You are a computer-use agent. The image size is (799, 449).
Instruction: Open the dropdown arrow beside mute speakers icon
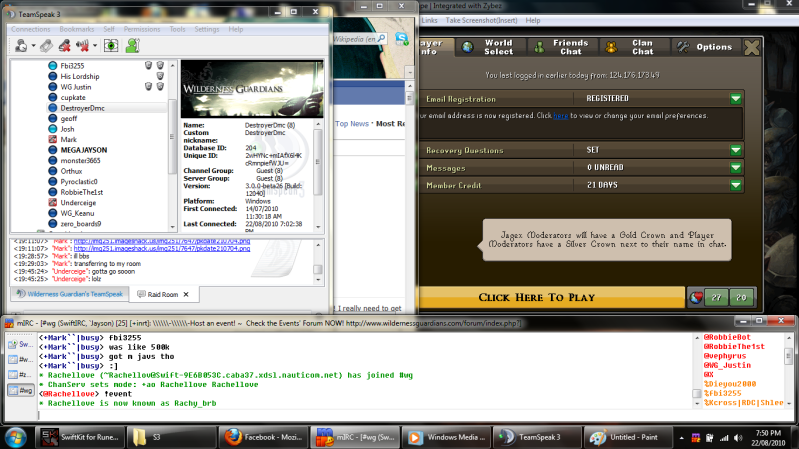coord(95,46)
